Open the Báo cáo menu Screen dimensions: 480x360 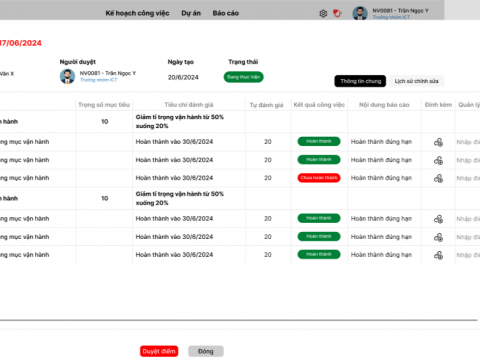click(226, 13)
